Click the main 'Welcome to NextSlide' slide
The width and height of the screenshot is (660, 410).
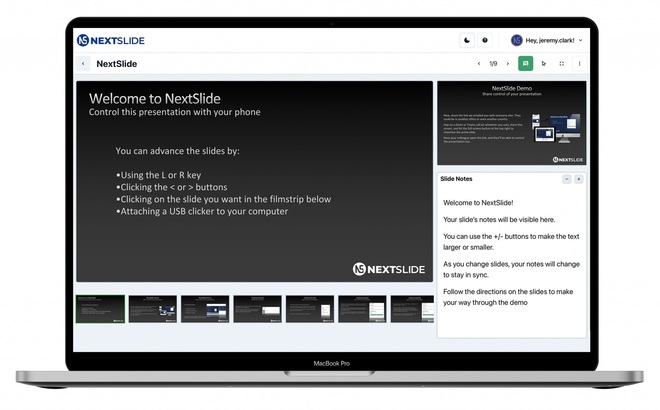pos(255,181)
